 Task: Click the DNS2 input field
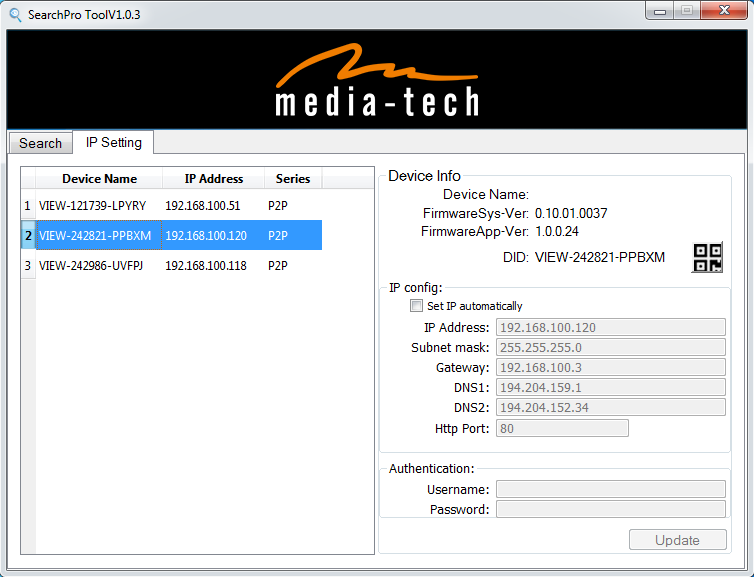(x=611, y=407)
